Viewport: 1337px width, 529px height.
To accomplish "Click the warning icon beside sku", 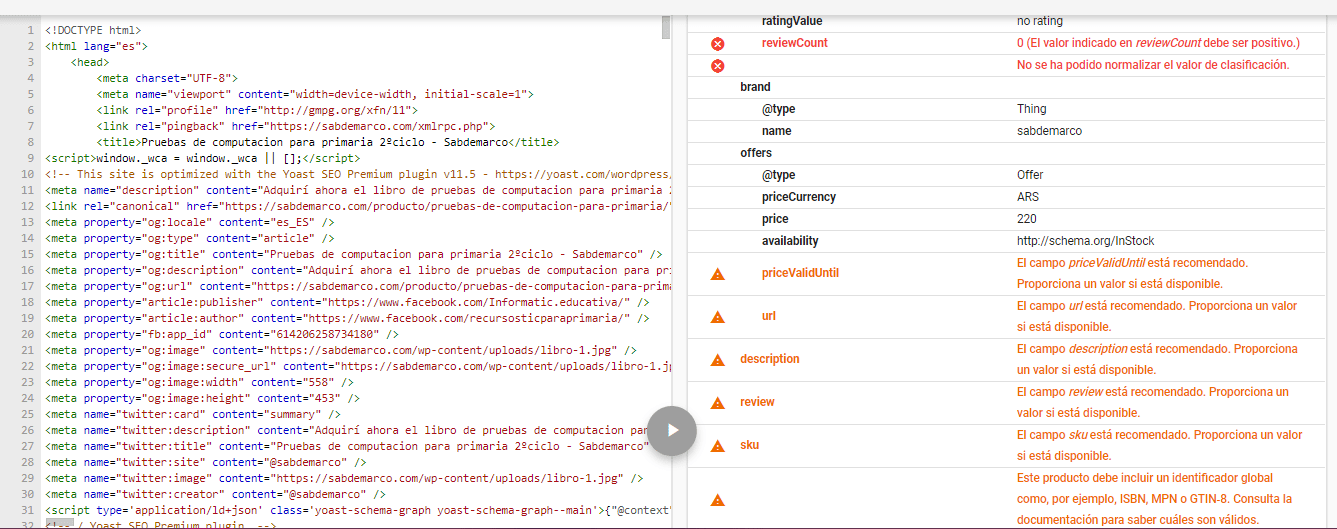I will [717, 445].
